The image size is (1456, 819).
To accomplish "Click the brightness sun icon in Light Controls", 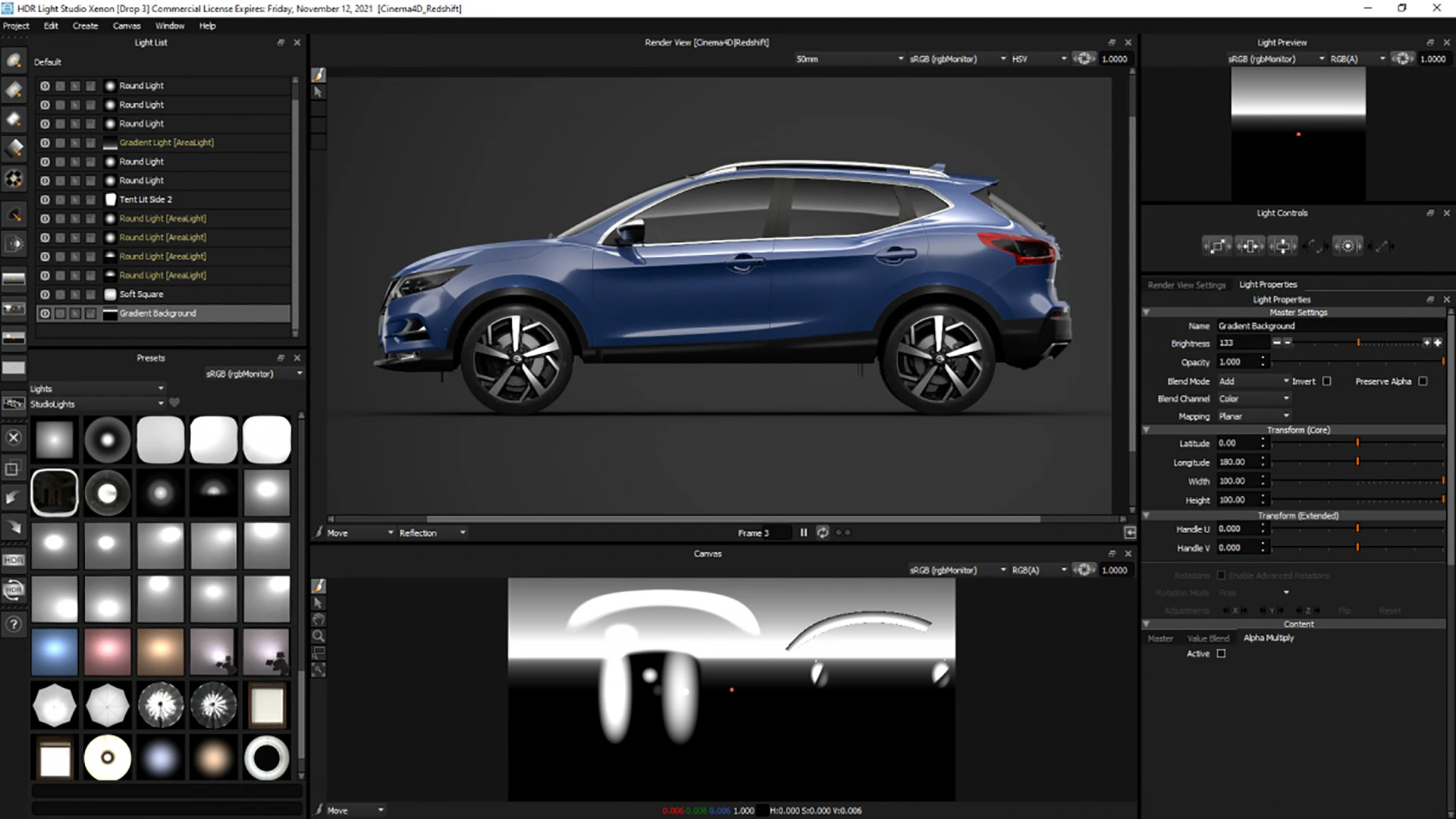I will point(1348,246).
